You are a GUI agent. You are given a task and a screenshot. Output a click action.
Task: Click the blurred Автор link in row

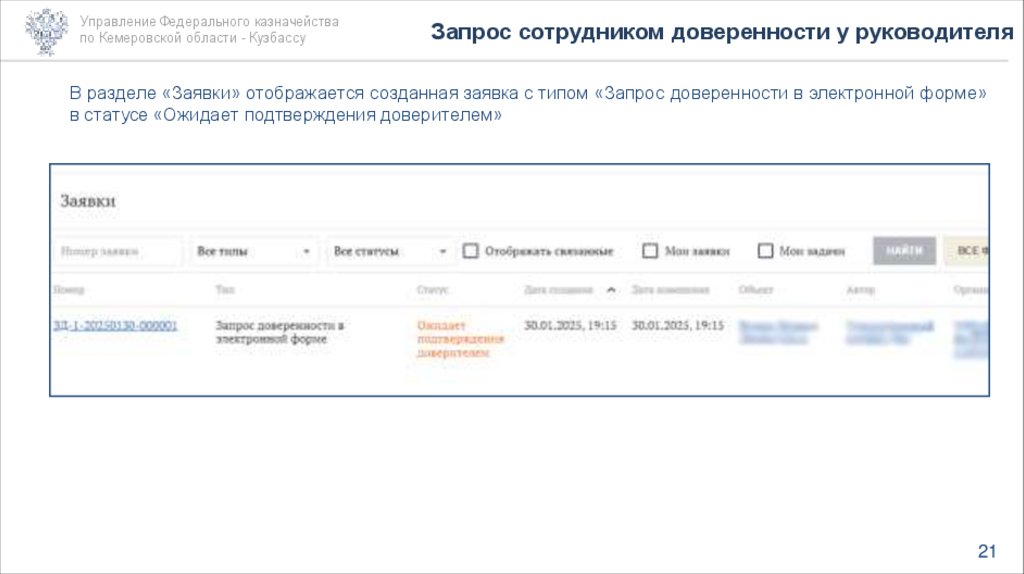pyautogui.click(x=889, y=332)
